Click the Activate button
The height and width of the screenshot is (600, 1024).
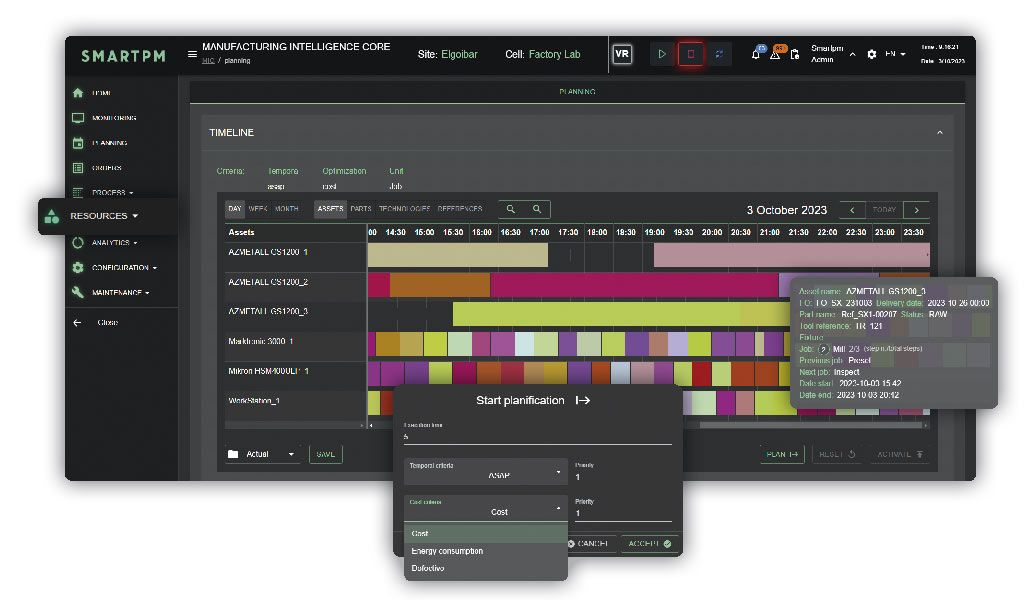(x=900, y=454)
